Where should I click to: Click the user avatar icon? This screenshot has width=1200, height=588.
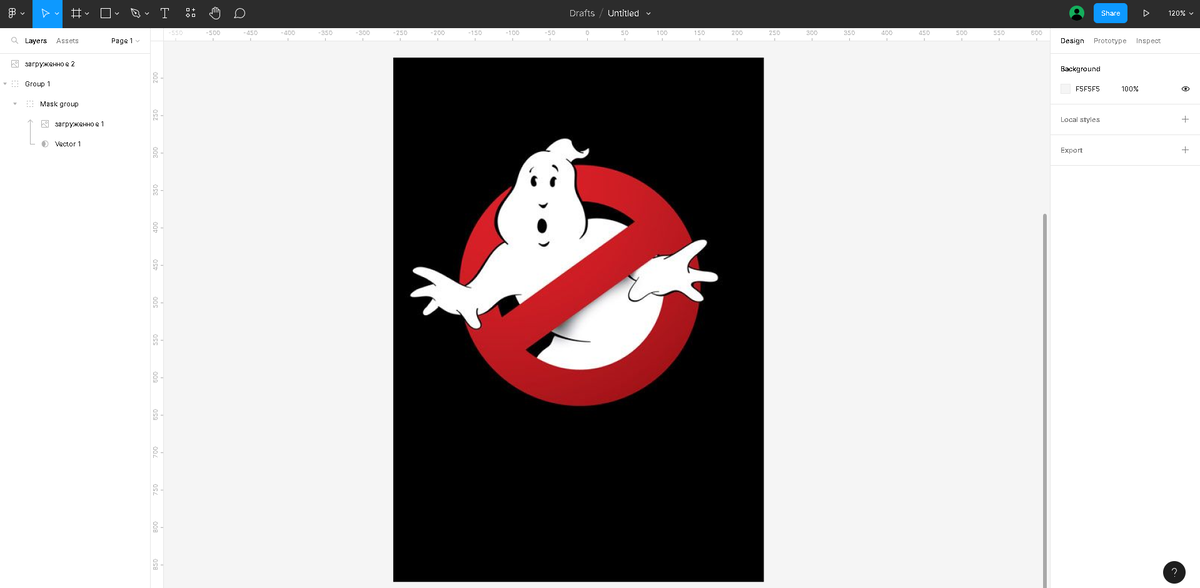coord(1076,13)
